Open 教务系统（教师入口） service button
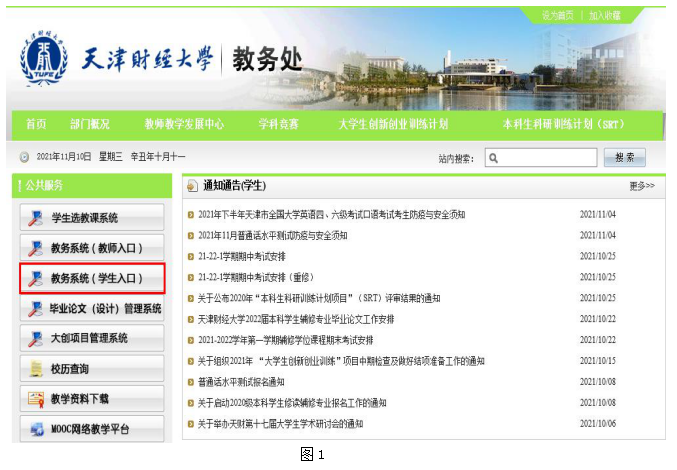The width and height of the screenshot is (677, 470). click(x=92, y=248)
